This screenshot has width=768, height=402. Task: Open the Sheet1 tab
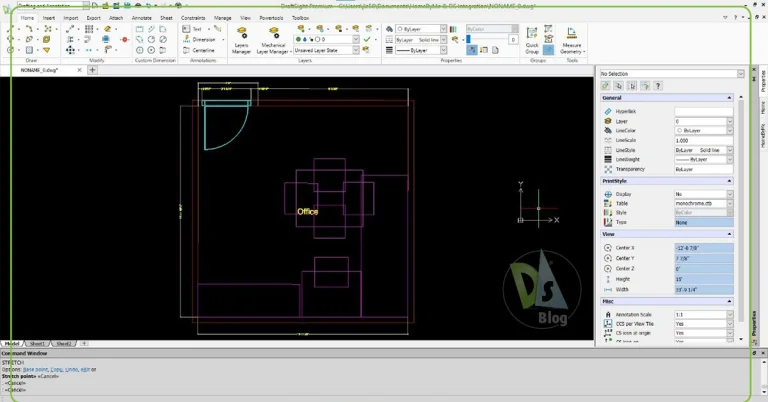click(x=37, y=342)
